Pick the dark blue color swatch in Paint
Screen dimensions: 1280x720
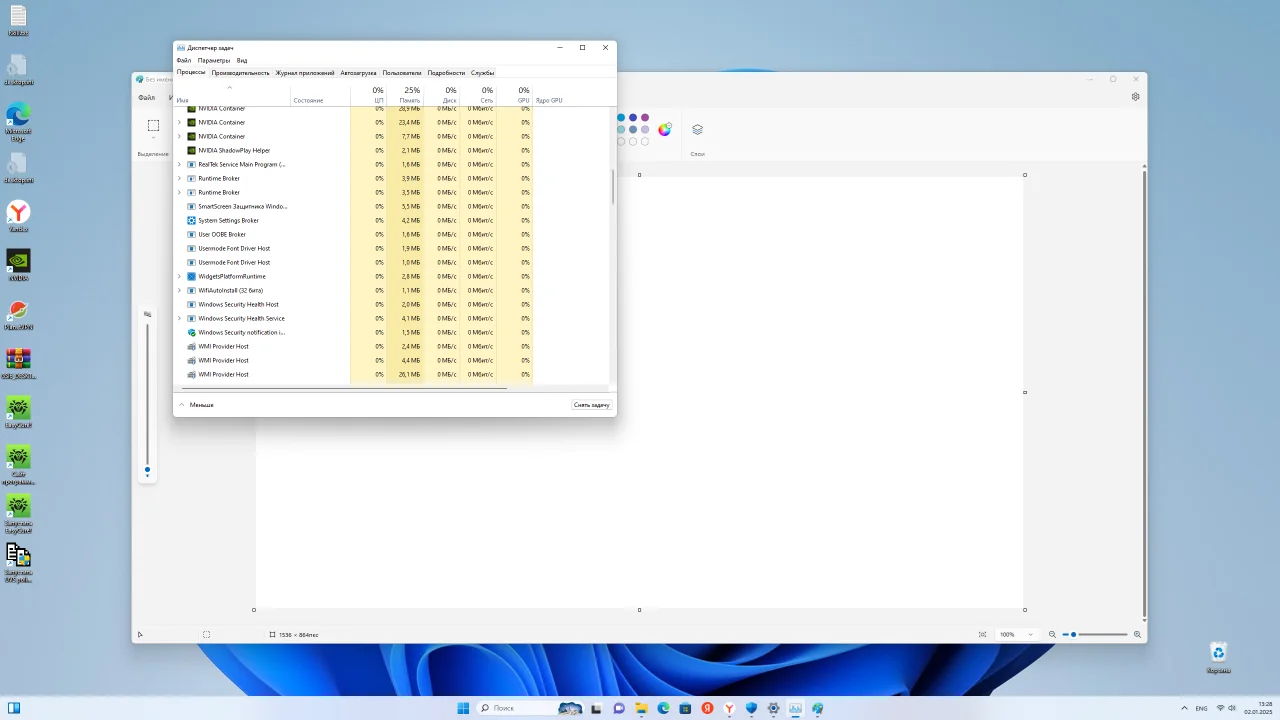(x=633, y=118)
